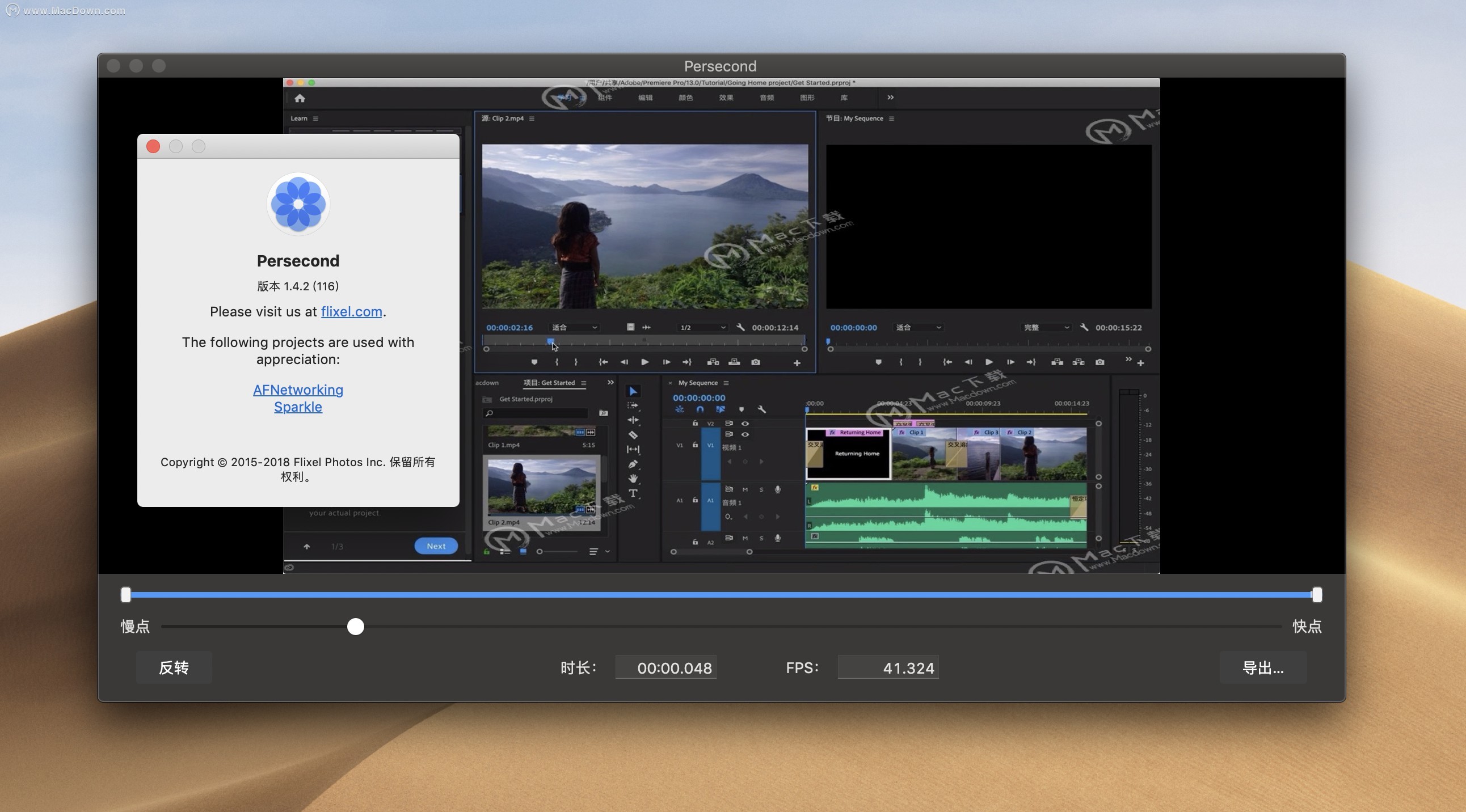Click the Lift button in program monitor
The image size is (1466, 812).
coord(1057,362)
